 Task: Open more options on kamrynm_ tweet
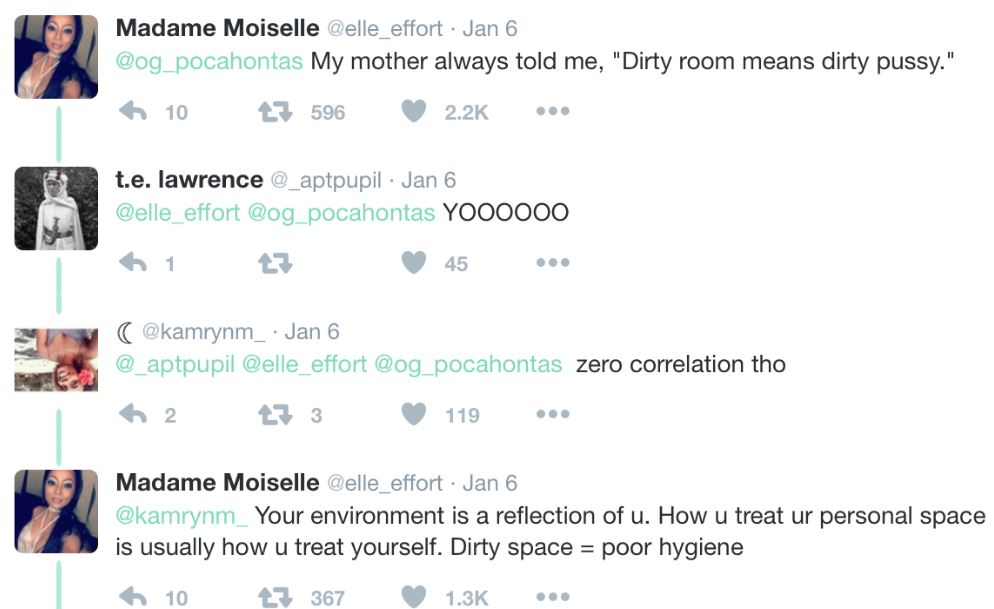[552, 414]
